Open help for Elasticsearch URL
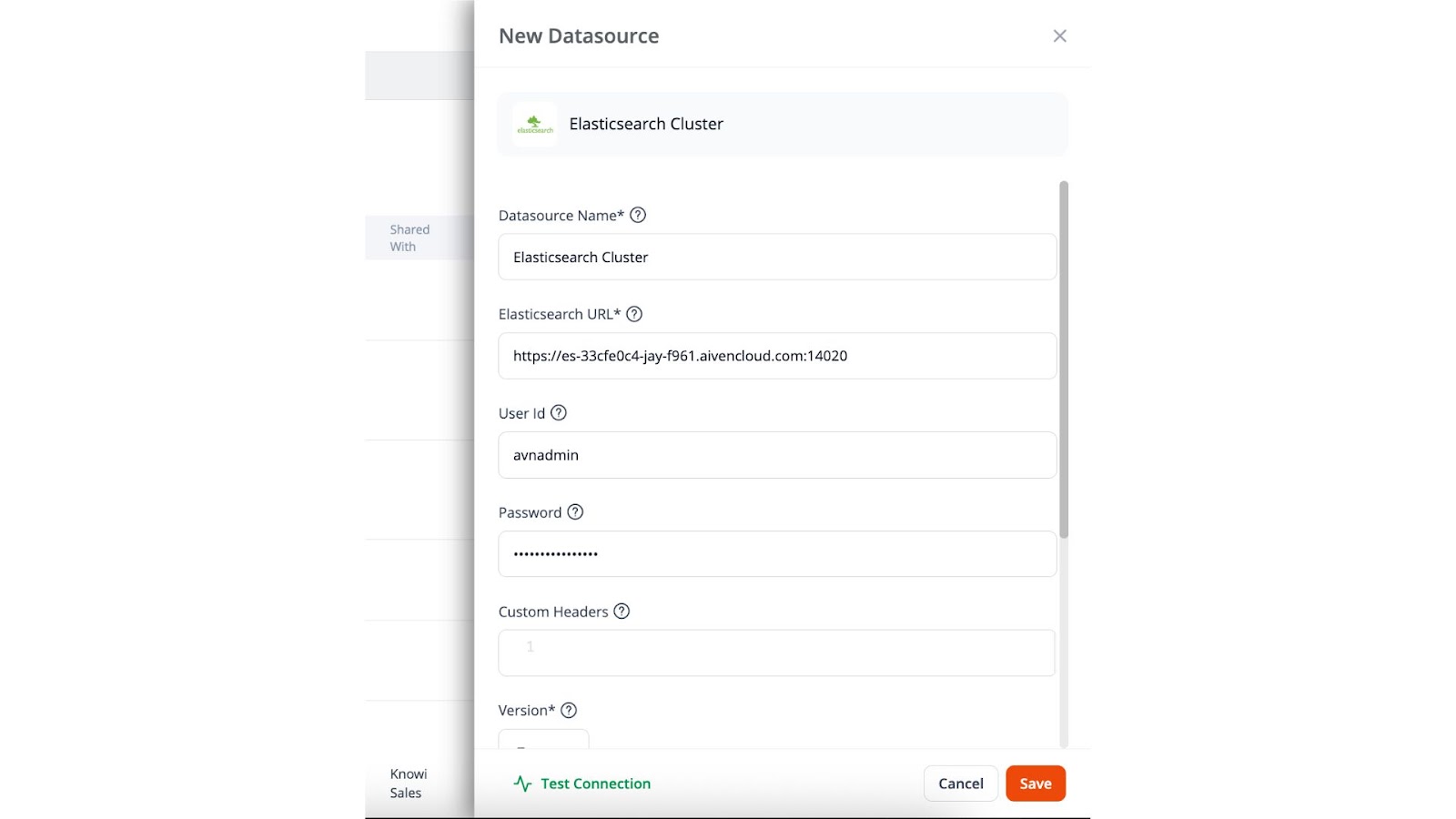Viewport: 1456px width, 819px height. [634, 314]
